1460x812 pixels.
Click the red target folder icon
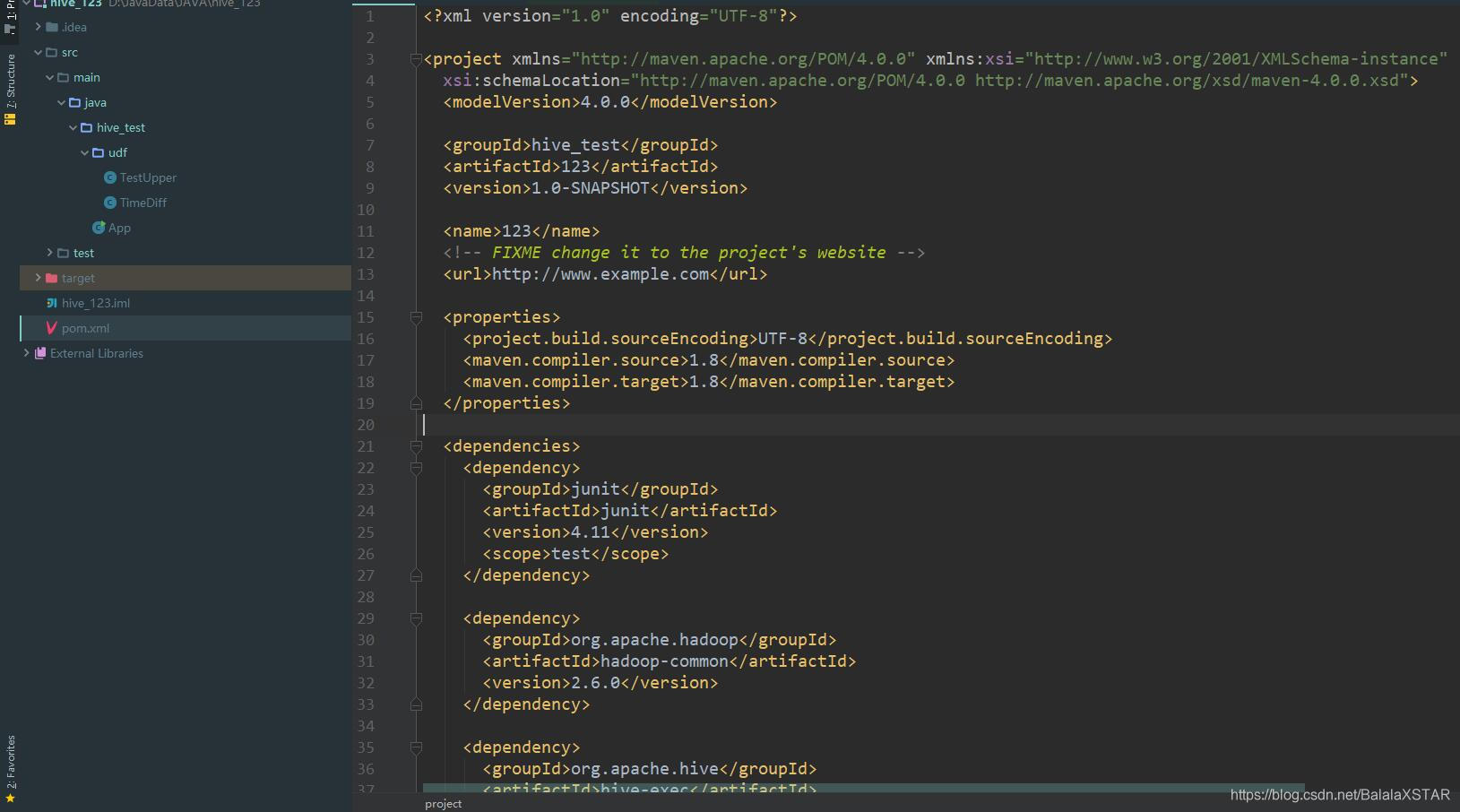click(x=52, y=278)
